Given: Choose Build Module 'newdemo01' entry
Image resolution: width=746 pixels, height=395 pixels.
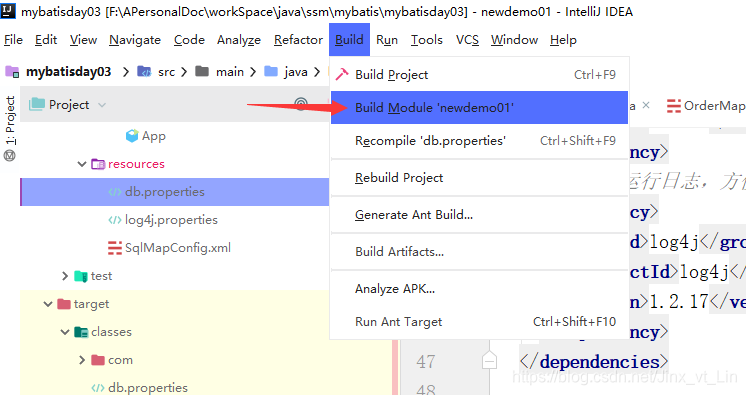Looking at the screenshot, I should (479, 108).
